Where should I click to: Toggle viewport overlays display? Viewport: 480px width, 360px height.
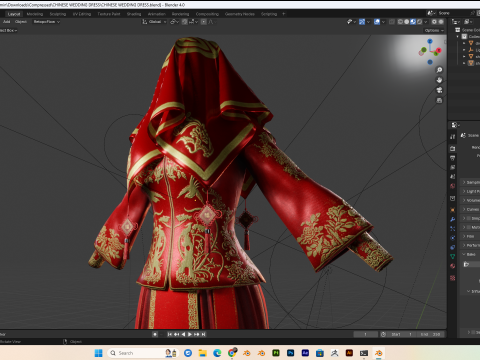click(x=377, y=22)
